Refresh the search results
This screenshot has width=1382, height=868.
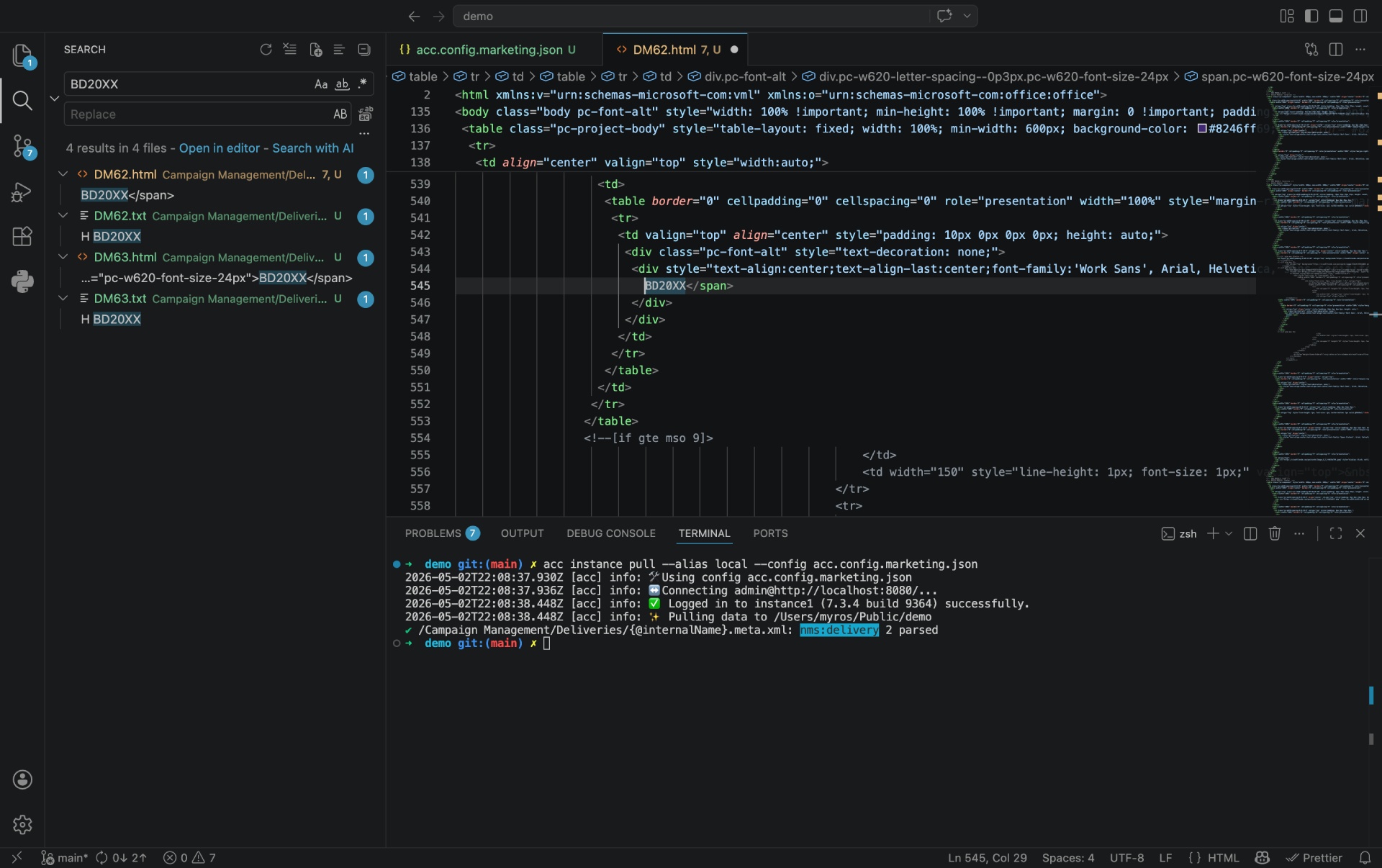coord(266,50)
